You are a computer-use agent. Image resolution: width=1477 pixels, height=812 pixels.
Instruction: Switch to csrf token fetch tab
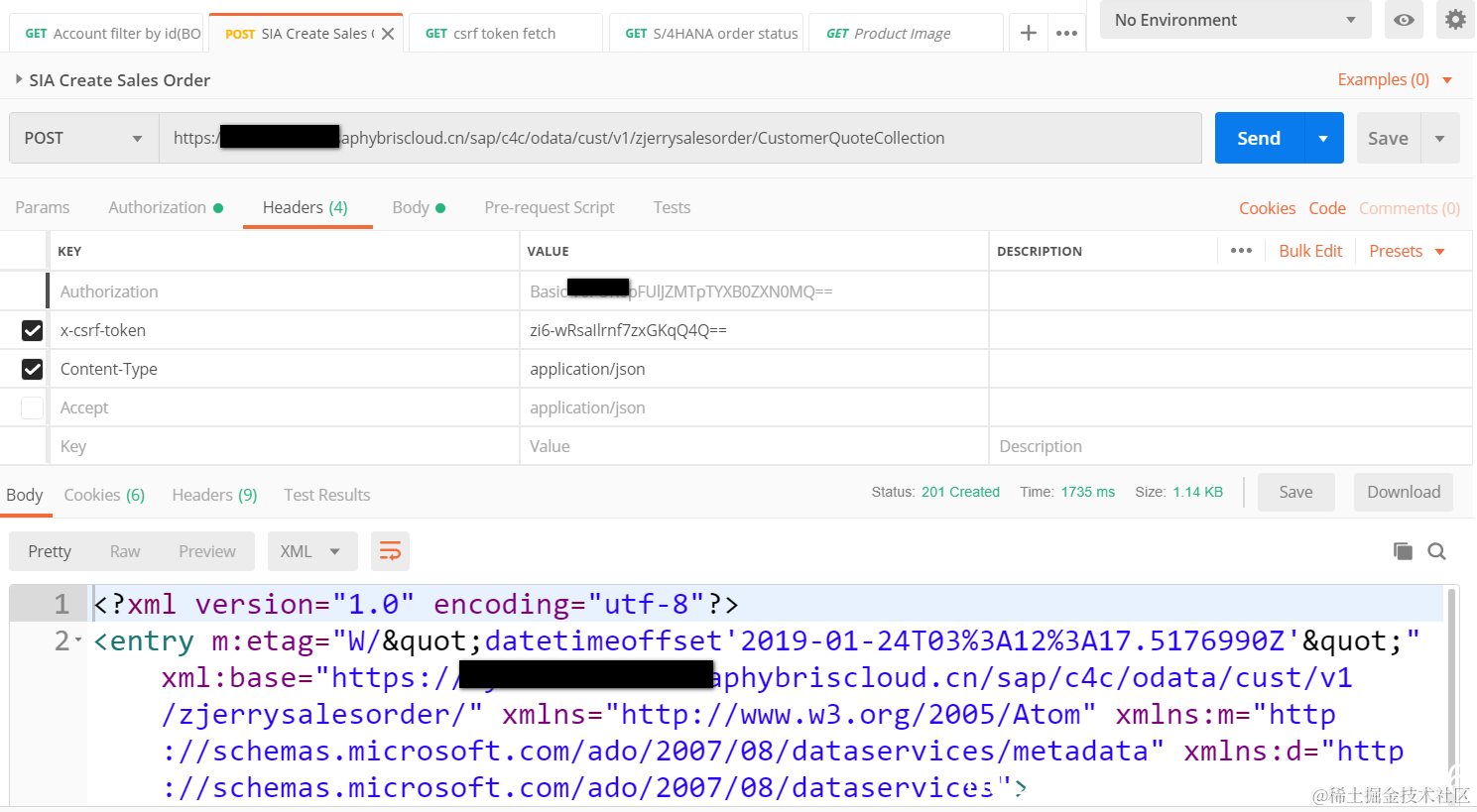point(505,33)
